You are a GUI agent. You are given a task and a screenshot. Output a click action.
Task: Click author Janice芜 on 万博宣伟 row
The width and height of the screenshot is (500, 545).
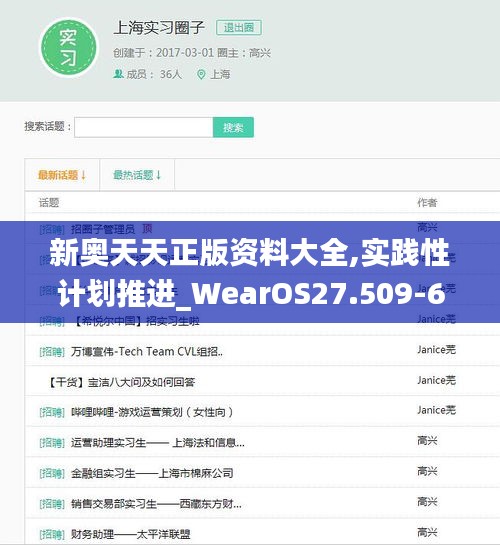point(436,350)
